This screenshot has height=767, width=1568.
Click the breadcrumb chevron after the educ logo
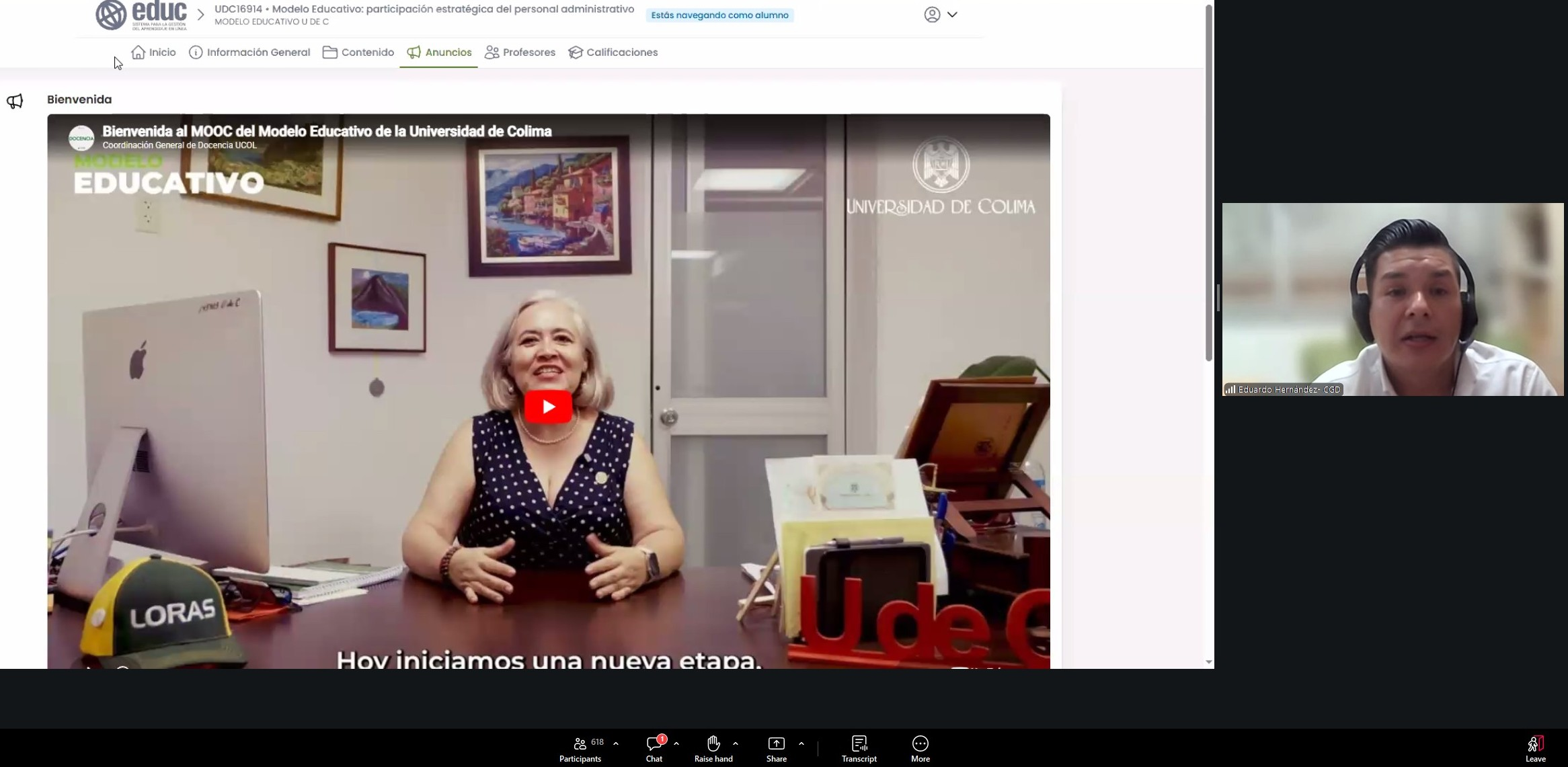[x=200, y=15]
